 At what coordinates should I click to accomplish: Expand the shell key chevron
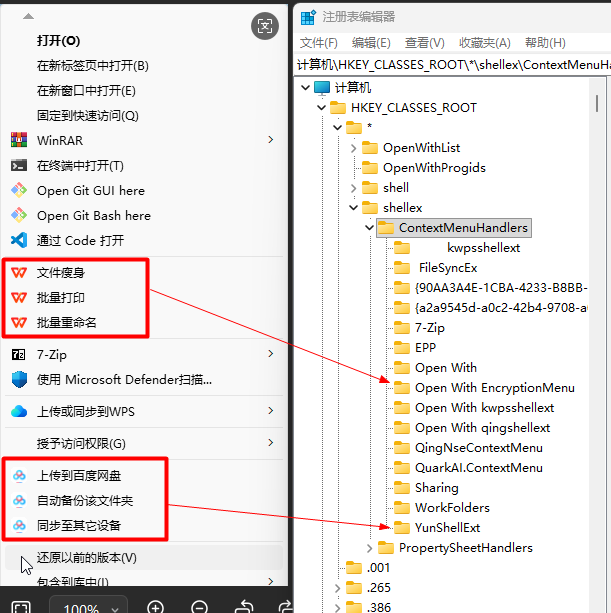[x=354, y=188]
